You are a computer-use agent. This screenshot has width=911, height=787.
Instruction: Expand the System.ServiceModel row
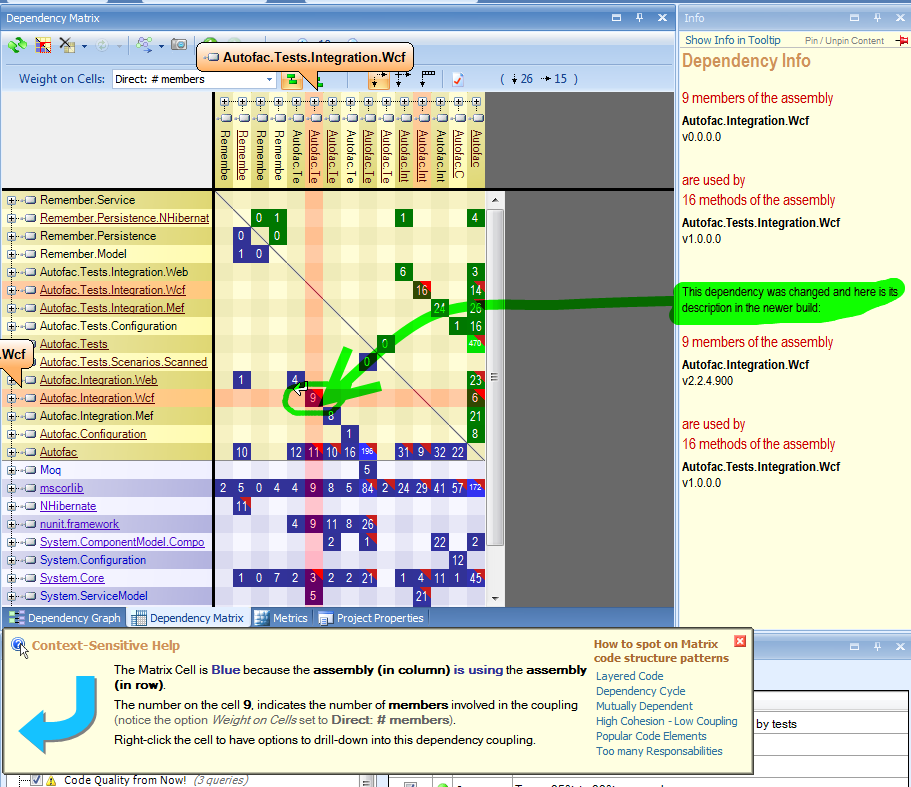[11, 596]
